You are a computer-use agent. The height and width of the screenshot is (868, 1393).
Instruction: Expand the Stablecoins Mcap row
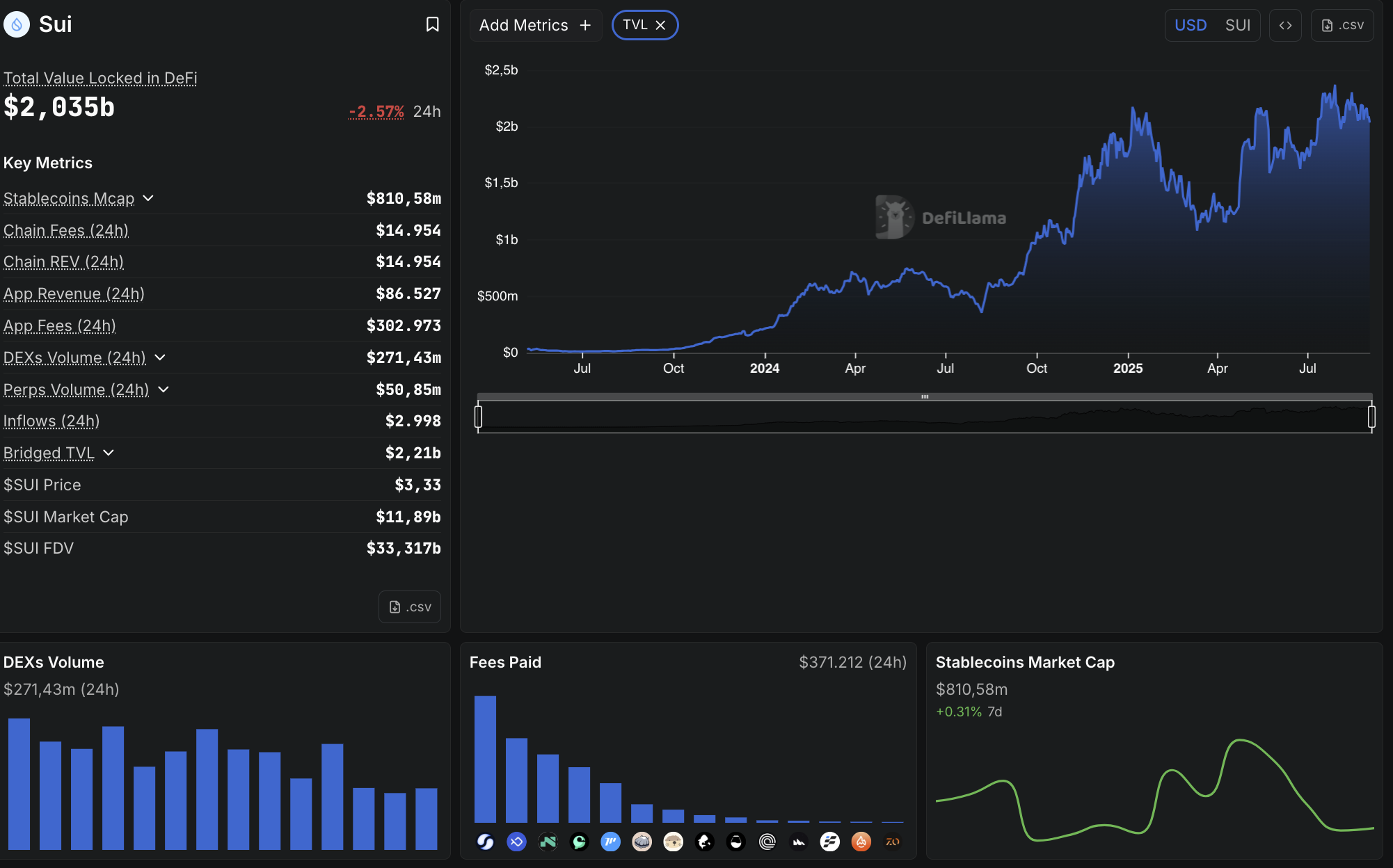[148, 198]
